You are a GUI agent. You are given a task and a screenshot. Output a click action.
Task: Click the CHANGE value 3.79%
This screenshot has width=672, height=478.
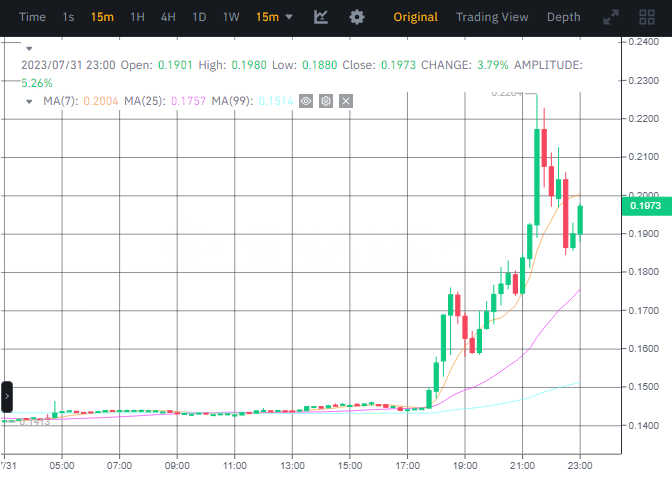tap(493, 65)
